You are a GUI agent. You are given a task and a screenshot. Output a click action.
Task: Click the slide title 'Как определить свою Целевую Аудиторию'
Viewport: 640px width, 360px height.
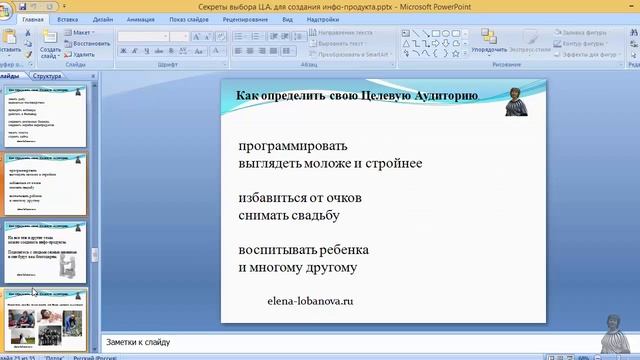[x=357, y=96]
